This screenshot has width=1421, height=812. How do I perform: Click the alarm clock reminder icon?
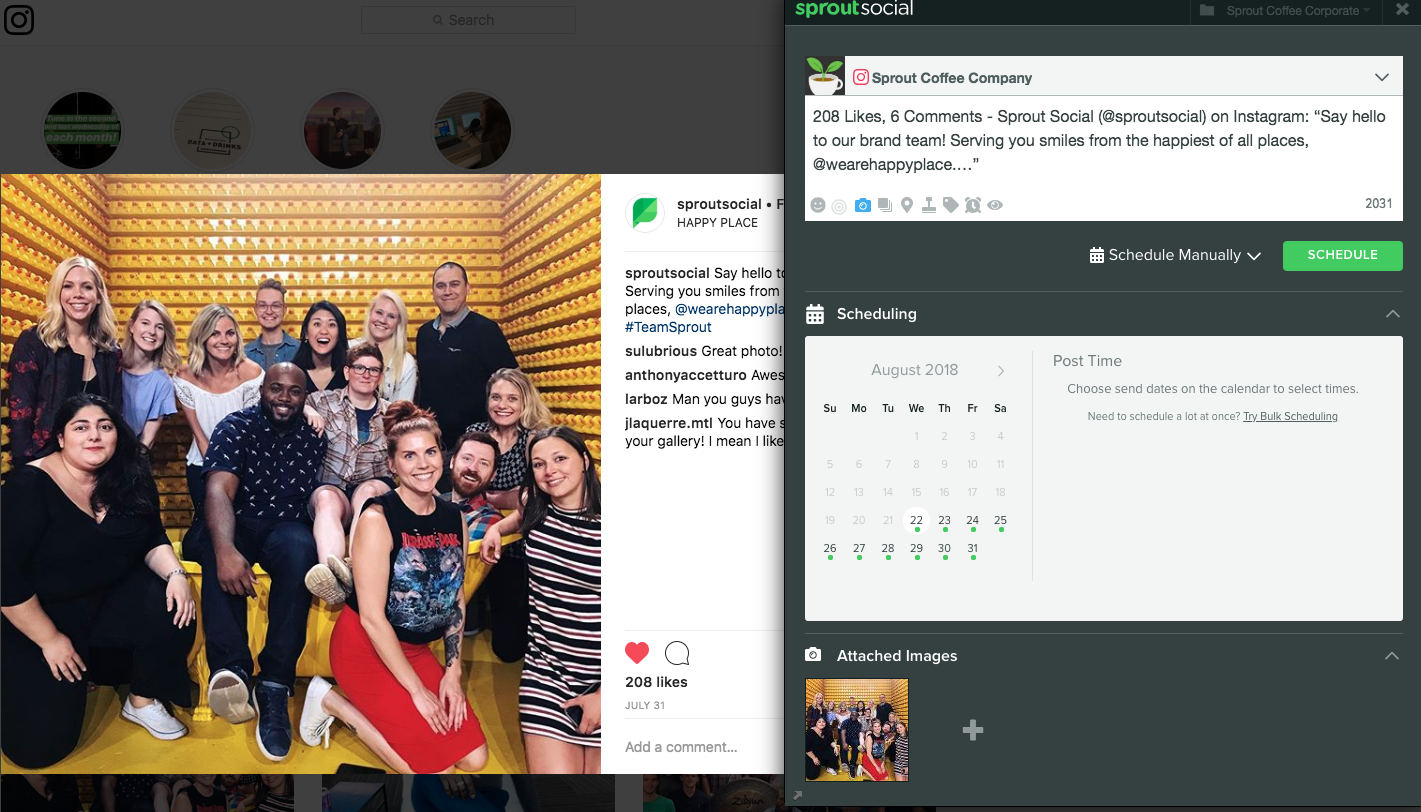[972, 205]
